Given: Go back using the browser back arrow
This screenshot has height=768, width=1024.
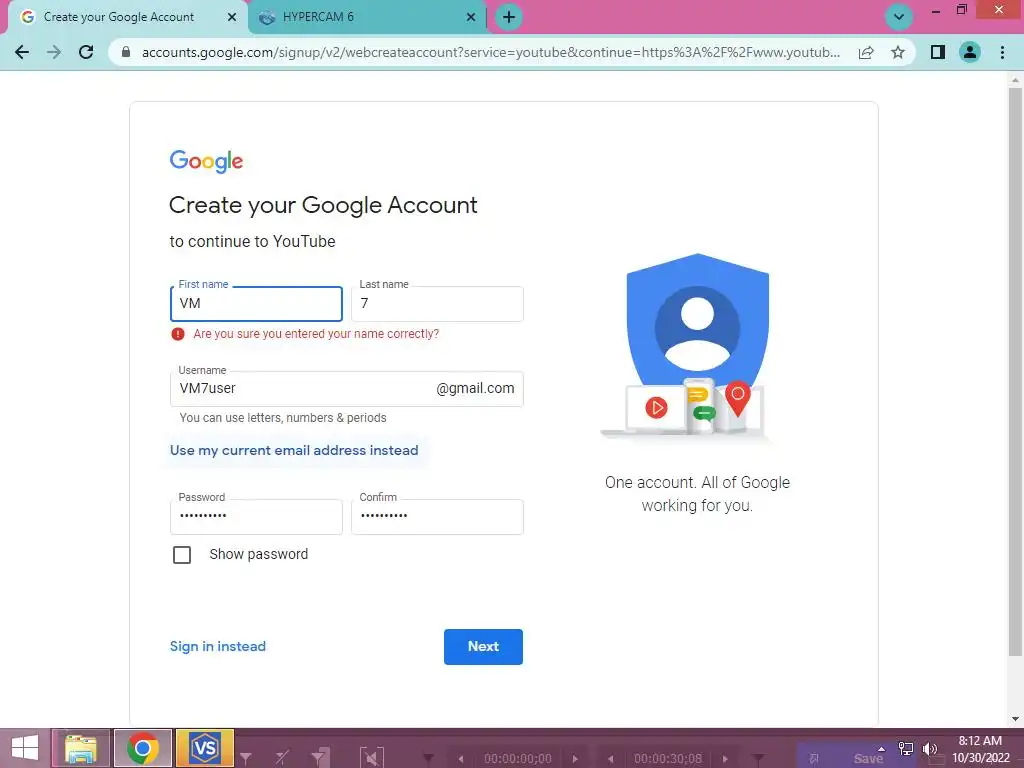Looking at the screenshot, I should (22, 52).
